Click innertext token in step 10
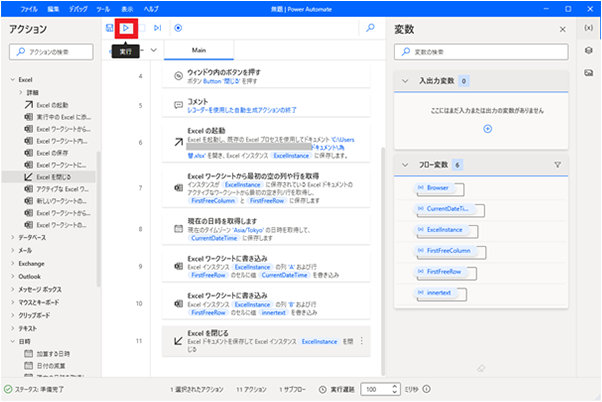This screenshot has height=402, width=602. 273,313
